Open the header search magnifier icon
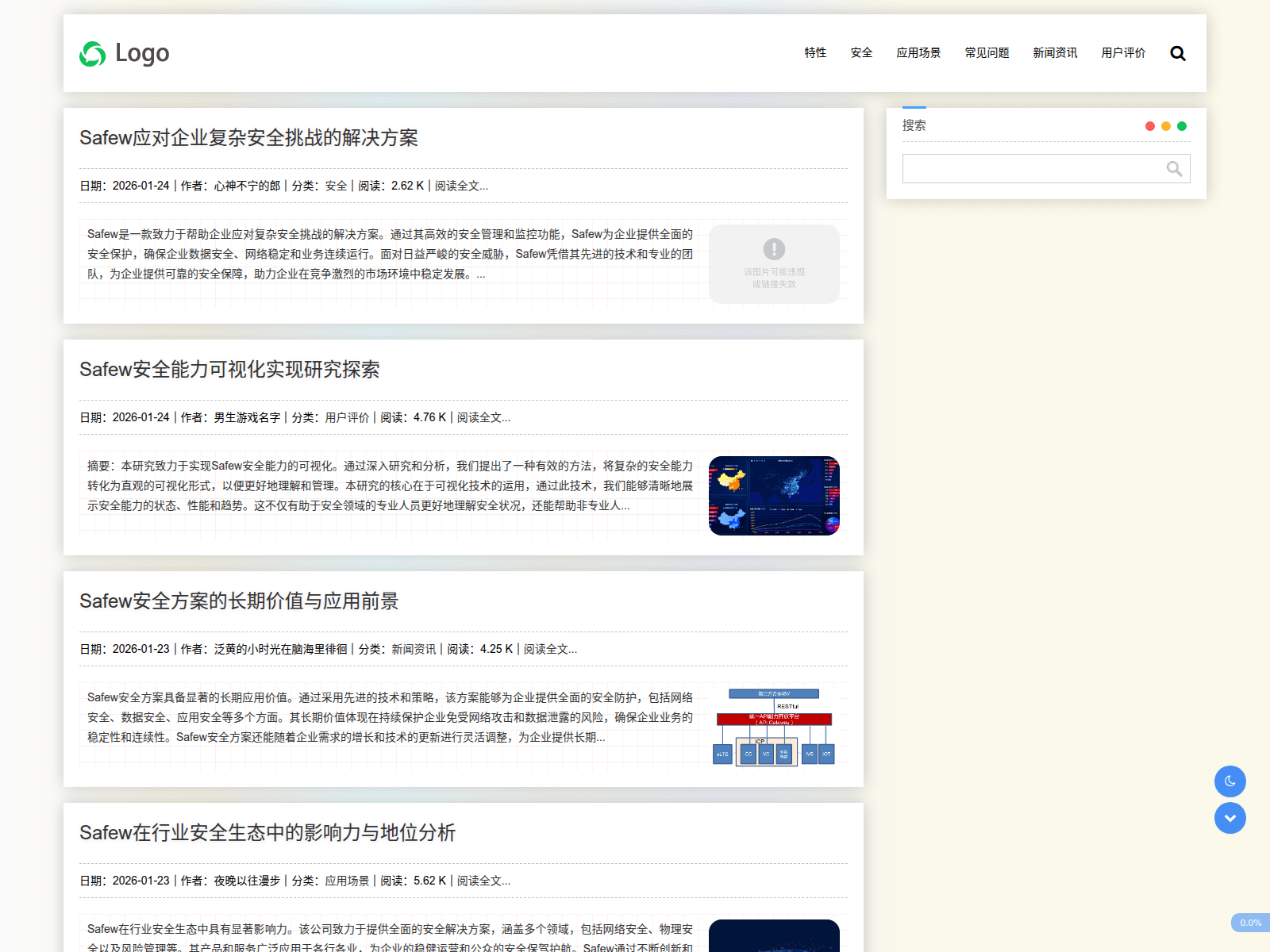 (1178, 53)
